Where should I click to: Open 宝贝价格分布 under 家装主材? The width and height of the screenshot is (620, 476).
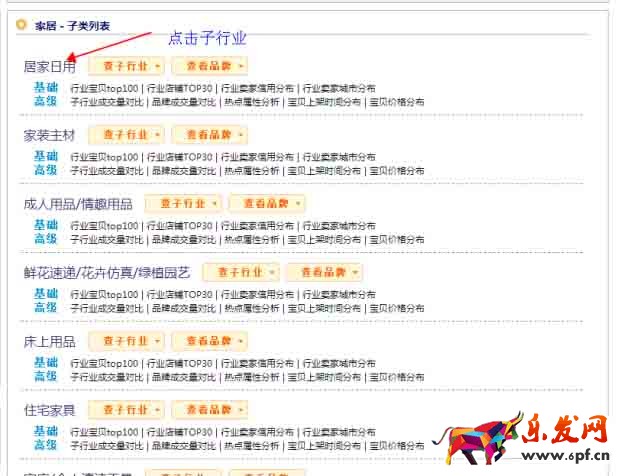click(x=396, y=170)
